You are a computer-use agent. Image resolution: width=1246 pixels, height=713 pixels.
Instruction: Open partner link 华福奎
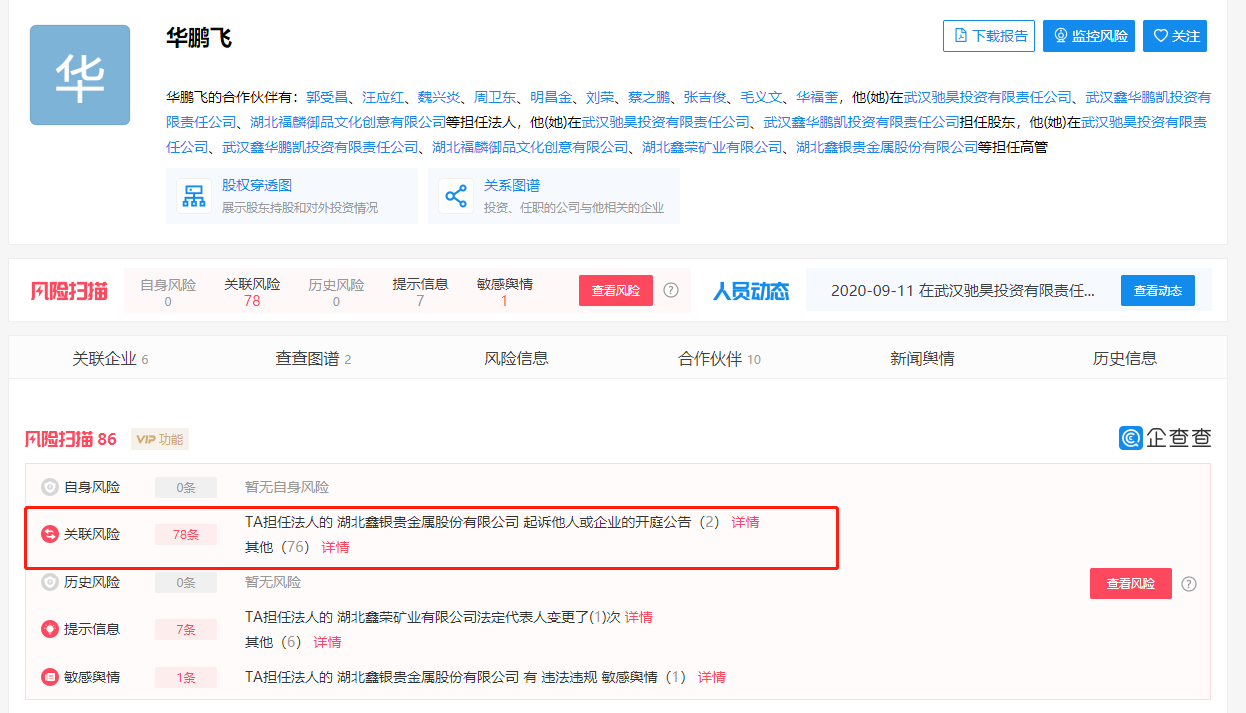tap(817, 97)
